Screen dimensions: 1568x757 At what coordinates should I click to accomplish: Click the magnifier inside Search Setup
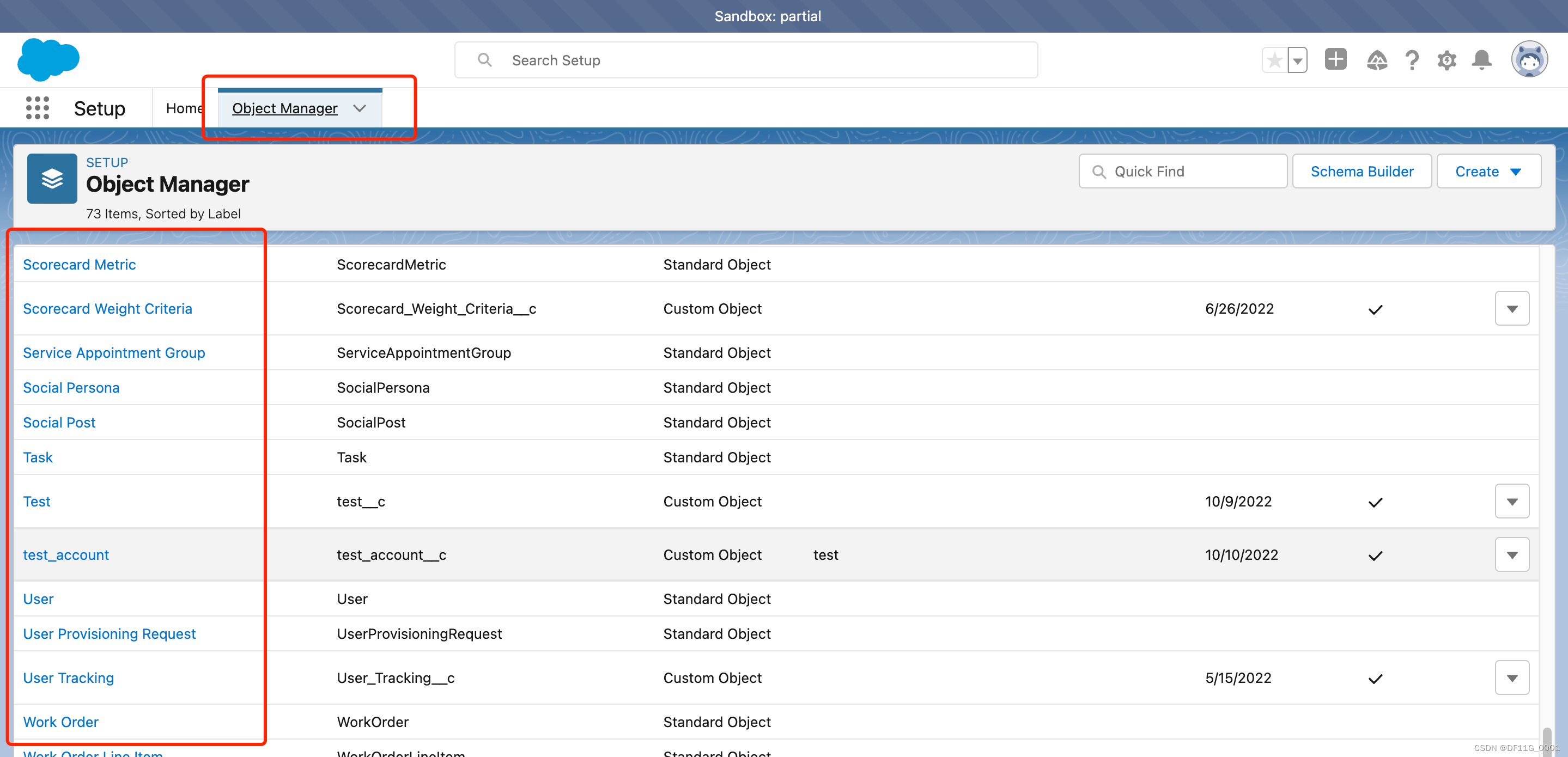[484, 59]
